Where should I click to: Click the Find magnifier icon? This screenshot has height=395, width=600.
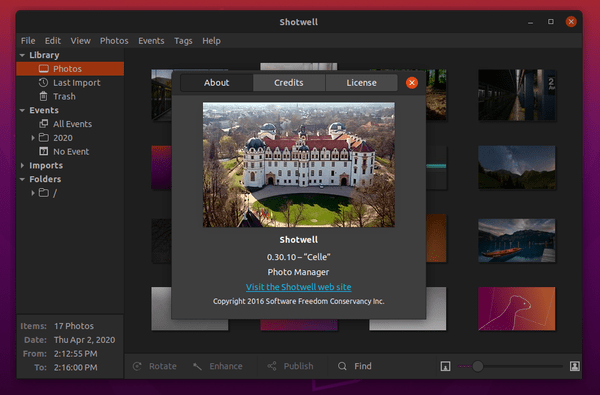click(342, 366)
